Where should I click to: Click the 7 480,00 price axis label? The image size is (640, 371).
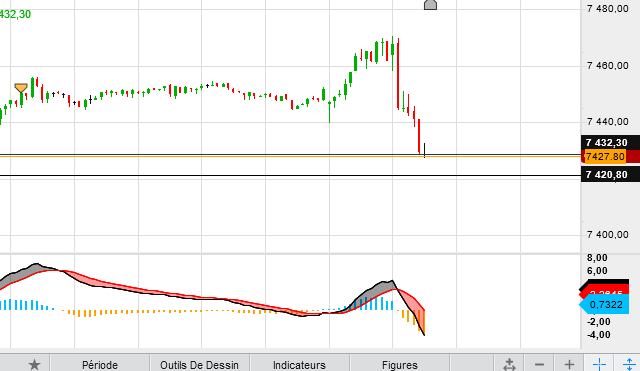tap(607, 9)
